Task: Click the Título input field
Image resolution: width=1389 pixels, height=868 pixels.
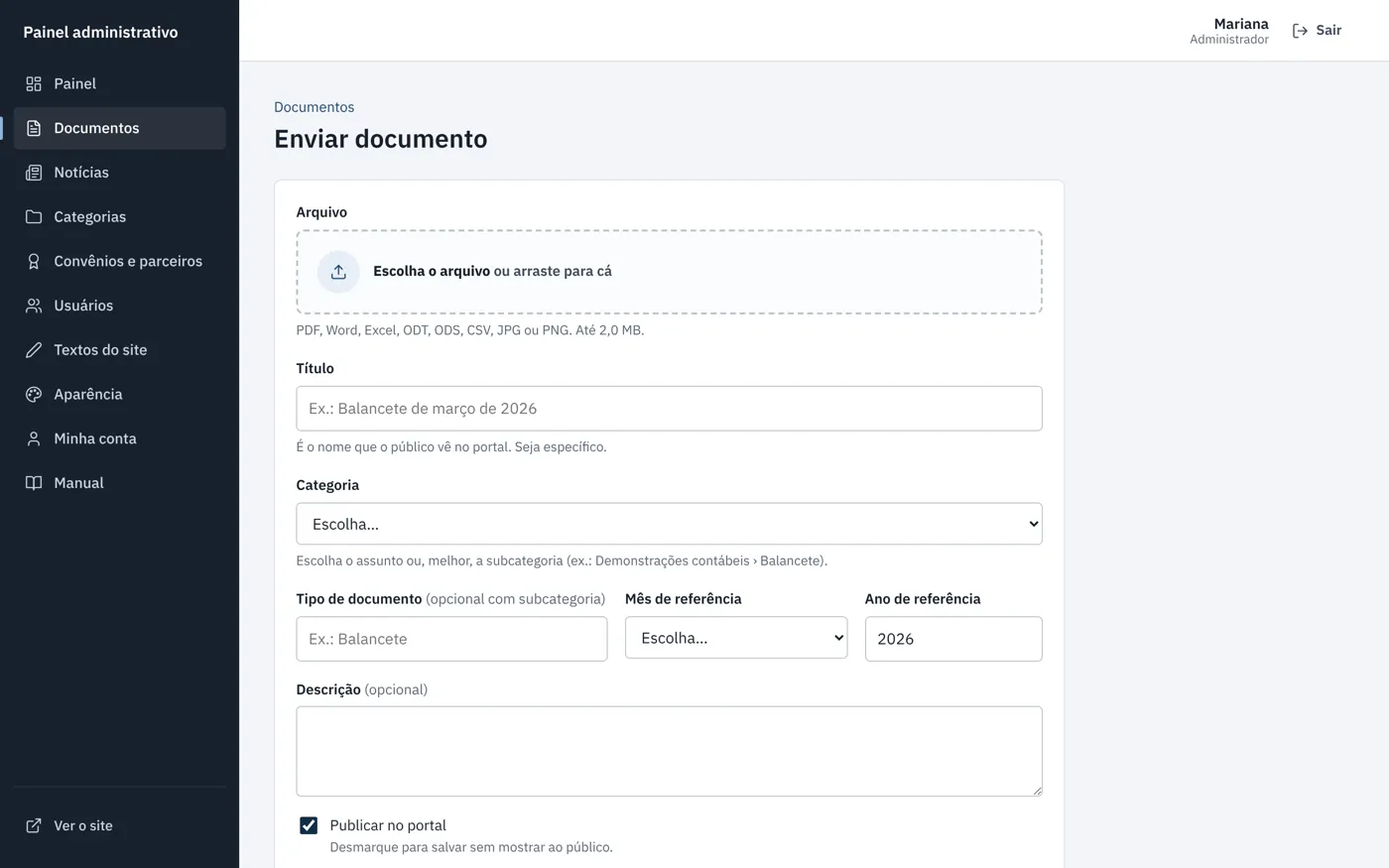Action: (x=669, y=409)
